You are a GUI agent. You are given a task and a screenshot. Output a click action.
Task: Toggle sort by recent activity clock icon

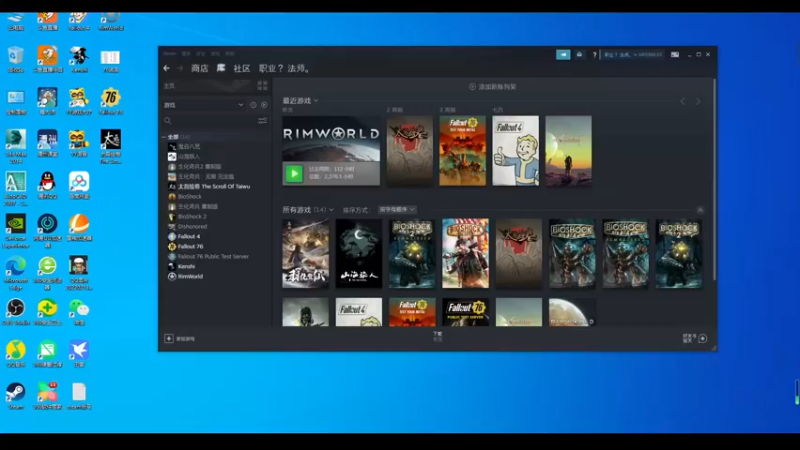tap(254, 105)
